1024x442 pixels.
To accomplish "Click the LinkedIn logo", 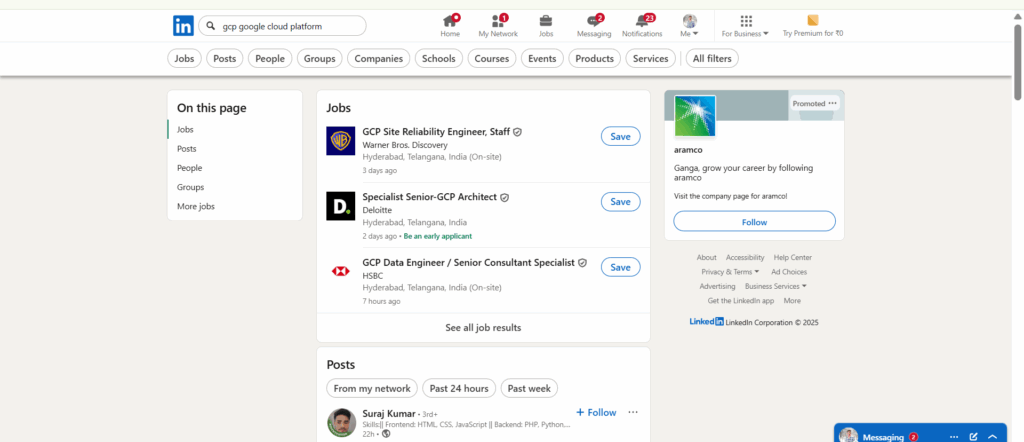I will click(x=183, y=26).
